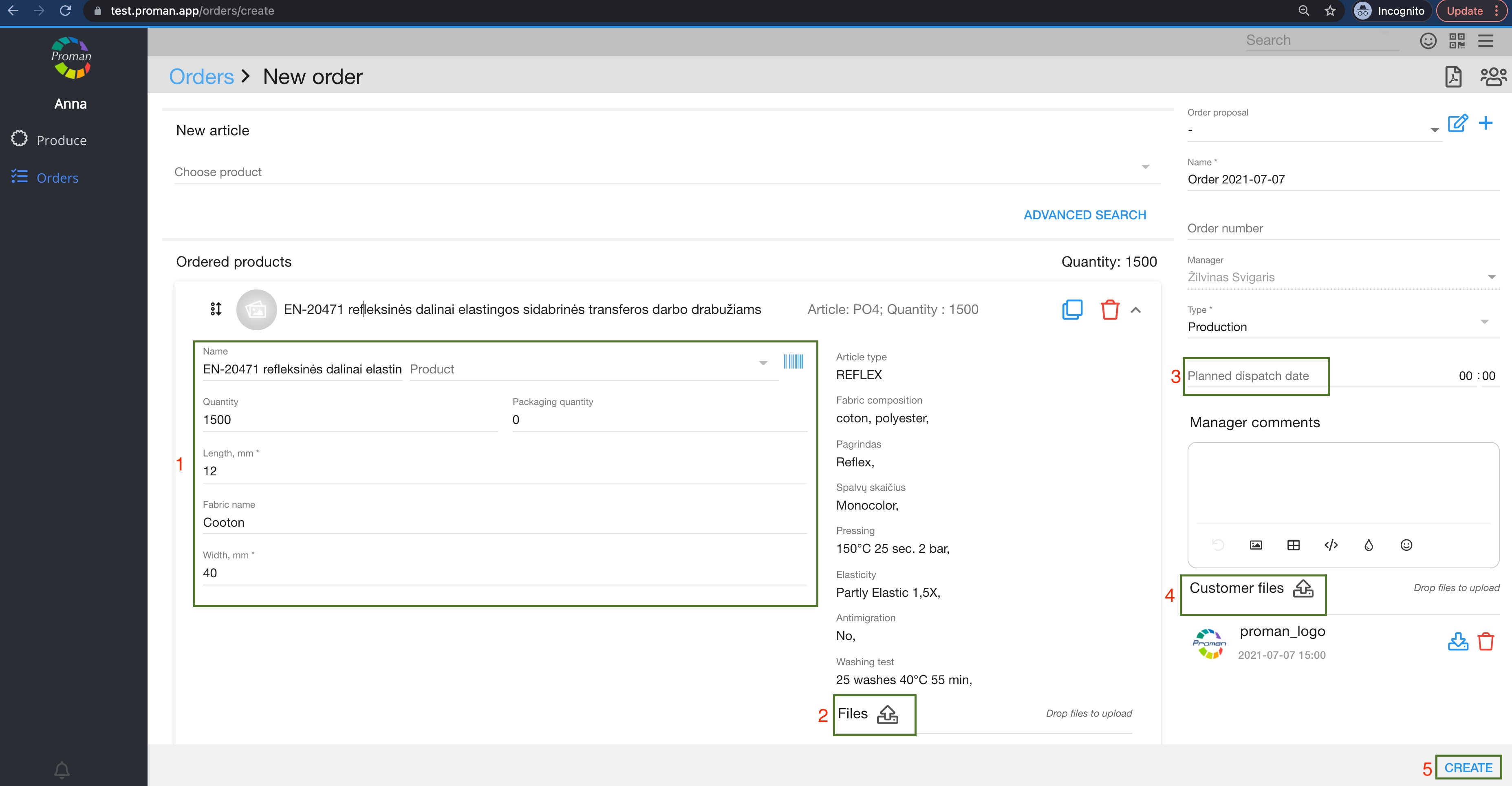Click the users group icon in the top right

1492,77
